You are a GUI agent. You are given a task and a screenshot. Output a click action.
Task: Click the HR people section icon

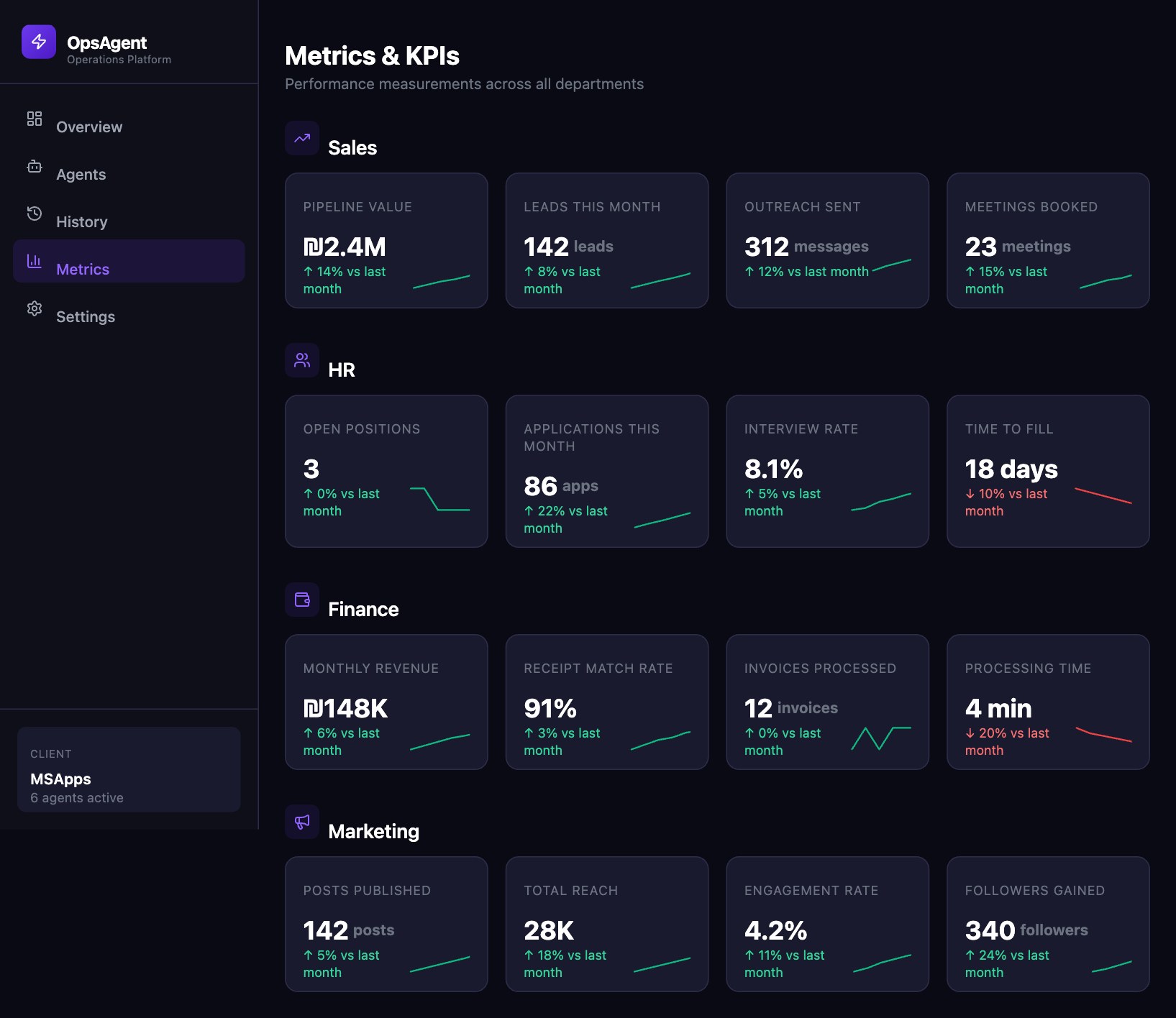302,360
